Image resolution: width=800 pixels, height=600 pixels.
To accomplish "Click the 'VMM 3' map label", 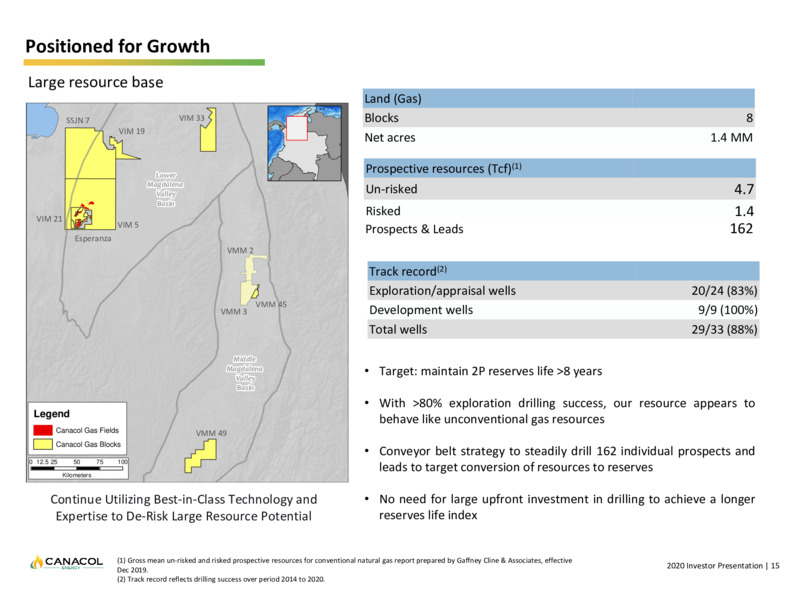I will click(x=234, y=311).
